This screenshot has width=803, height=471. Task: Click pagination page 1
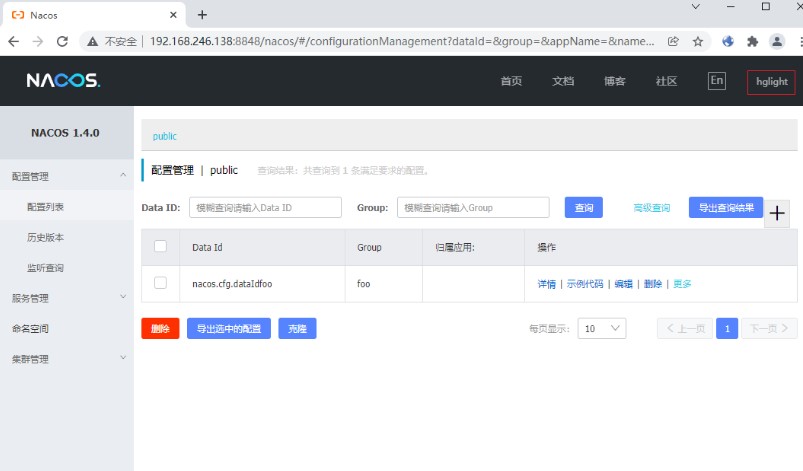pos(727,329)
